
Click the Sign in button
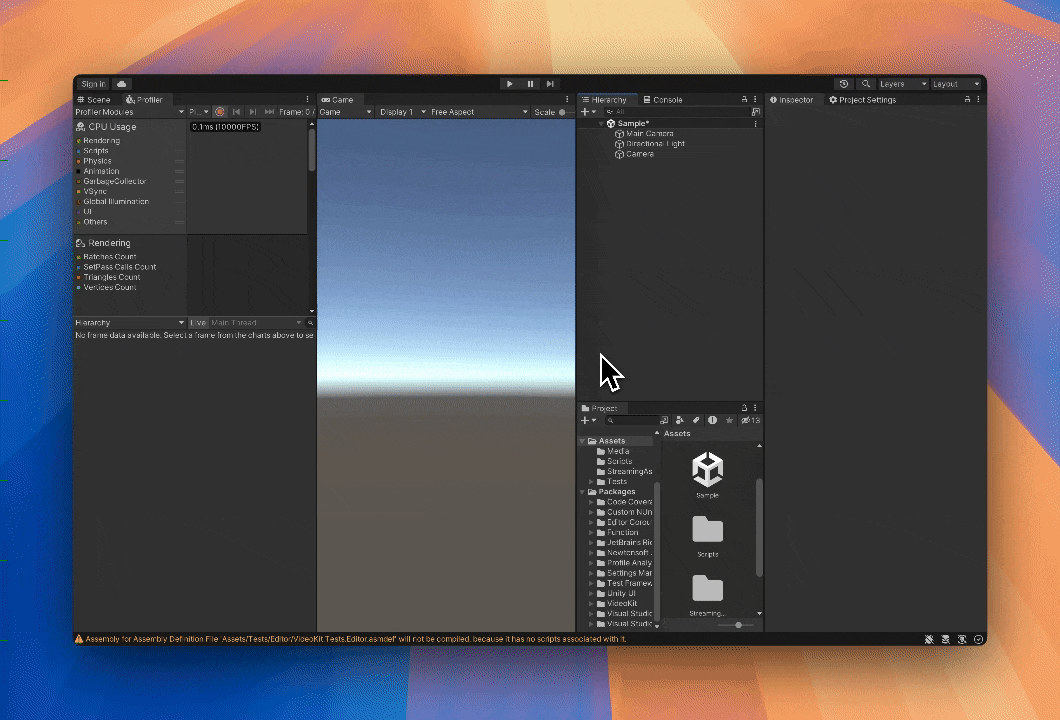(93, 84)
